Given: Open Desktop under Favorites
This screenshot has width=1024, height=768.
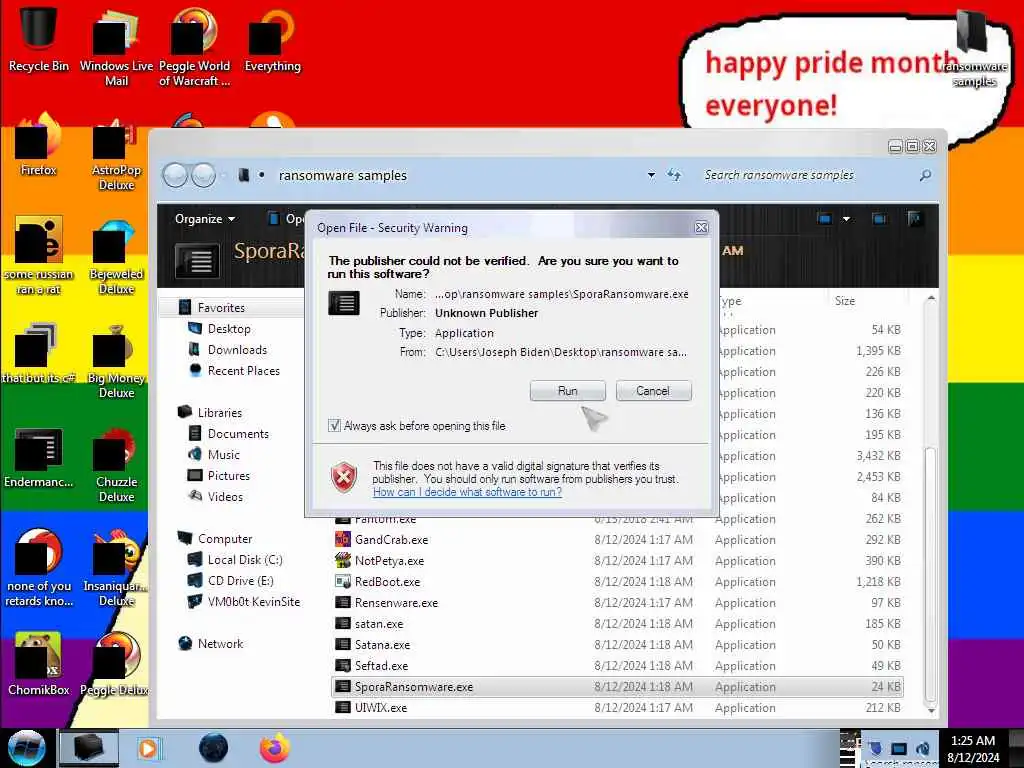Looking at the screenshot, I should coord(229,328).
